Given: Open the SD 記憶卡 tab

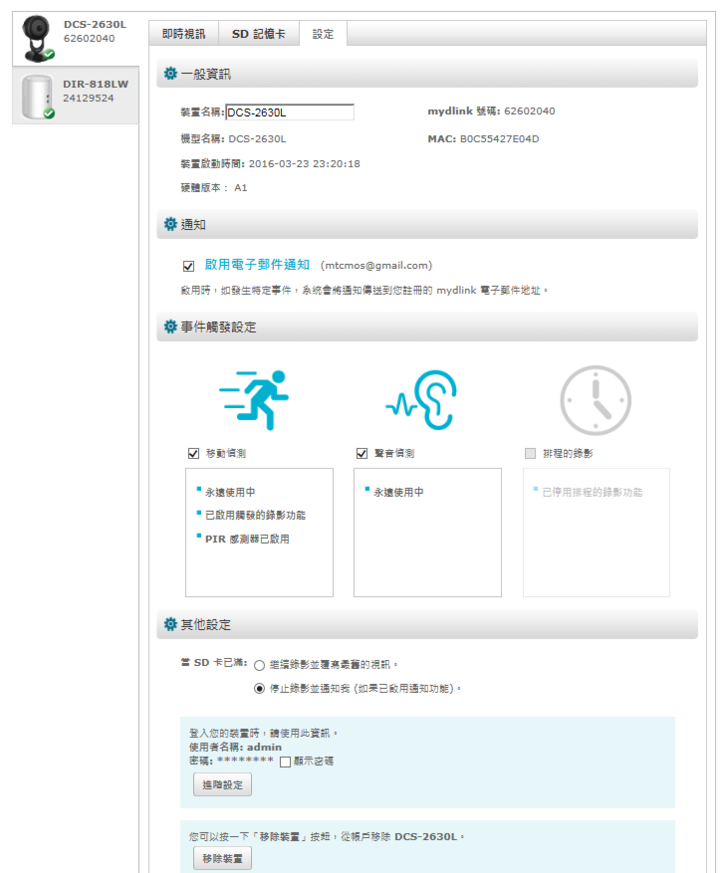Looking at the screenshot, I should pos(259,34).
